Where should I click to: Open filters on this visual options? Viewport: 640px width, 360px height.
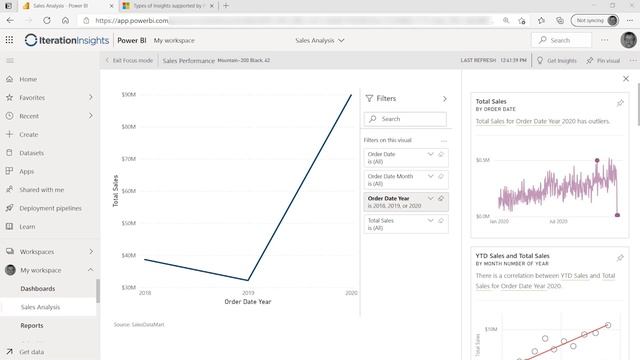pyautogui.click(x=444, y=140)
